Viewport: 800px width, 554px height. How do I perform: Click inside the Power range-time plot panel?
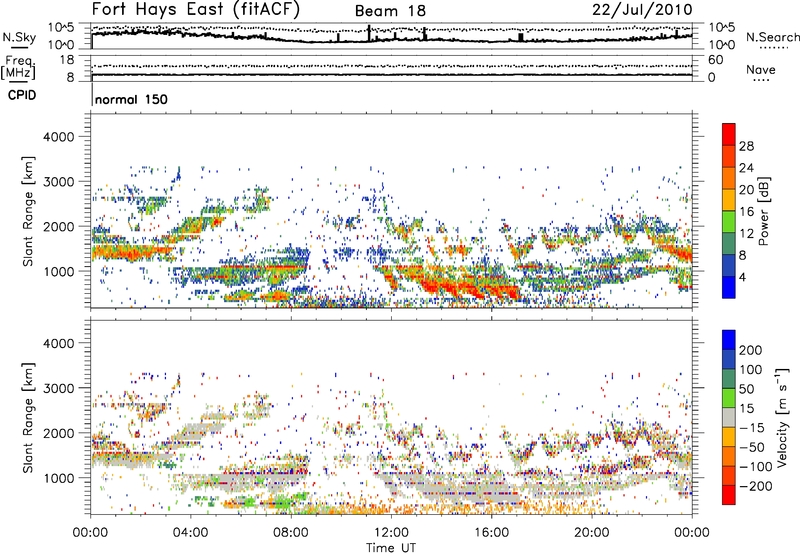(x=391, y=211)
